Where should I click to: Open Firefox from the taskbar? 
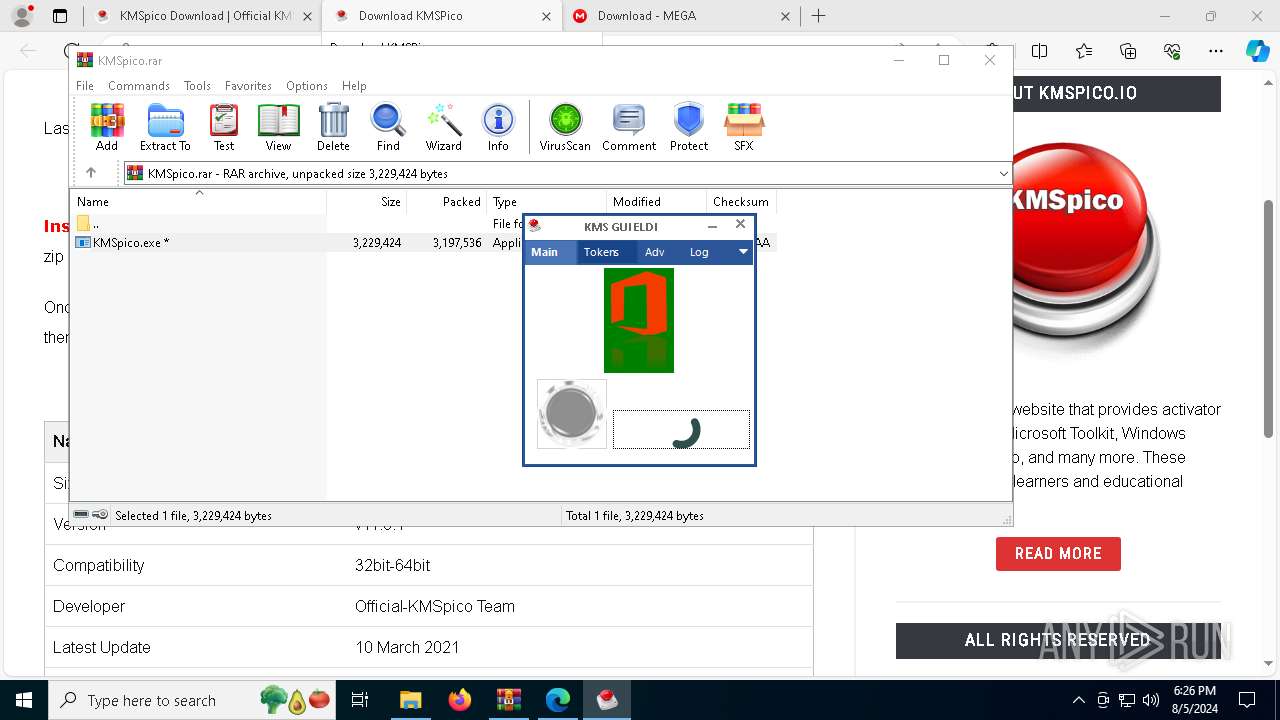point(460,700)
